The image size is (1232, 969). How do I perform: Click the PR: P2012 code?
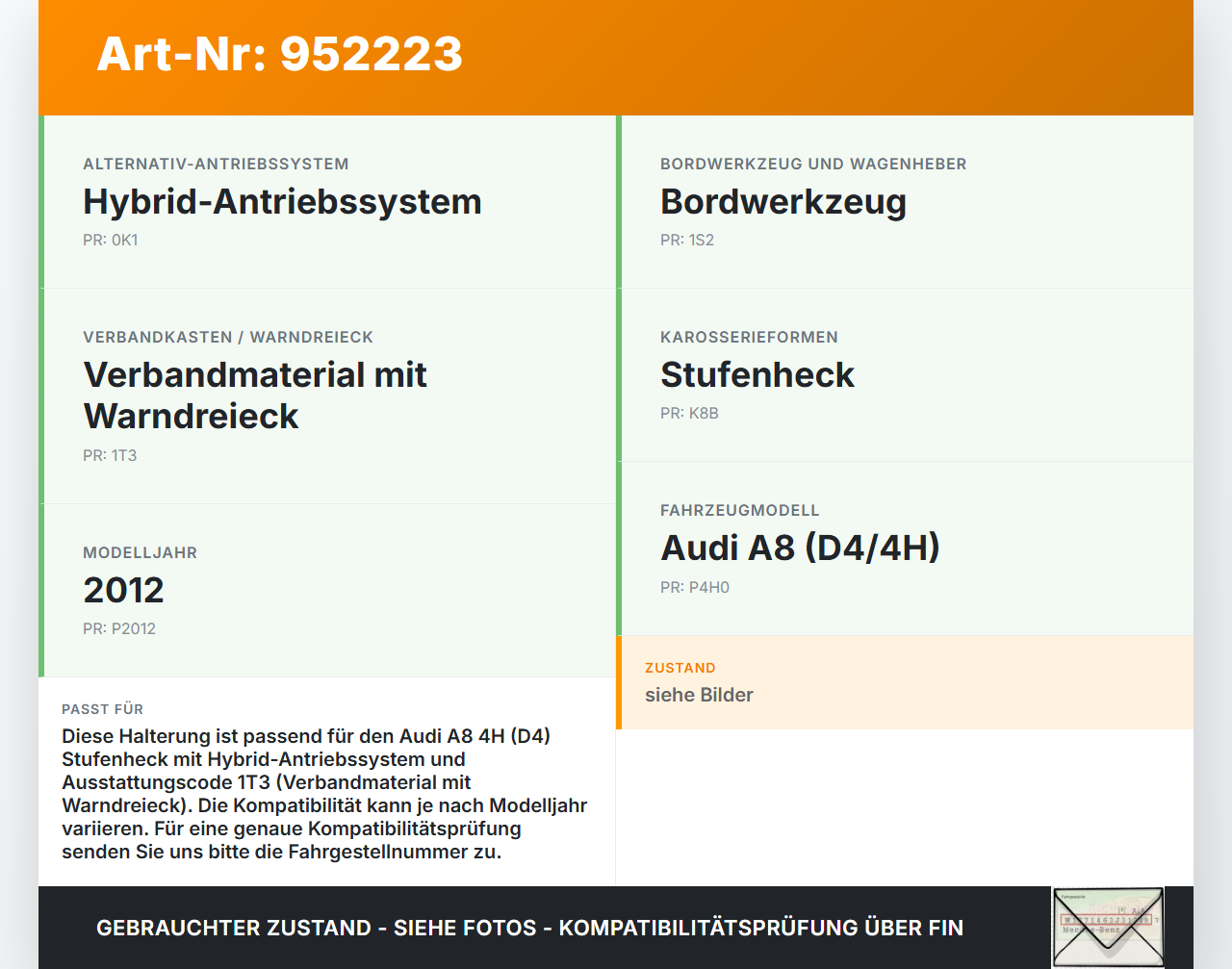(119, 628)
